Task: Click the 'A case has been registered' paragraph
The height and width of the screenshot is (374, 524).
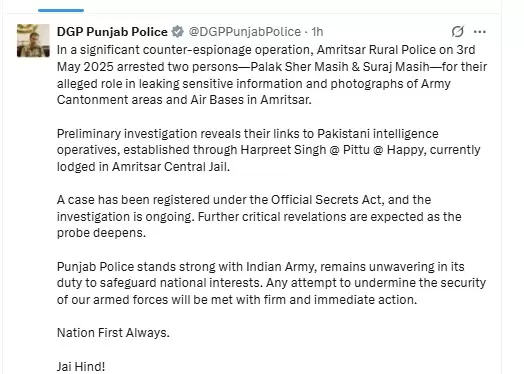Action: pos(259,216)
